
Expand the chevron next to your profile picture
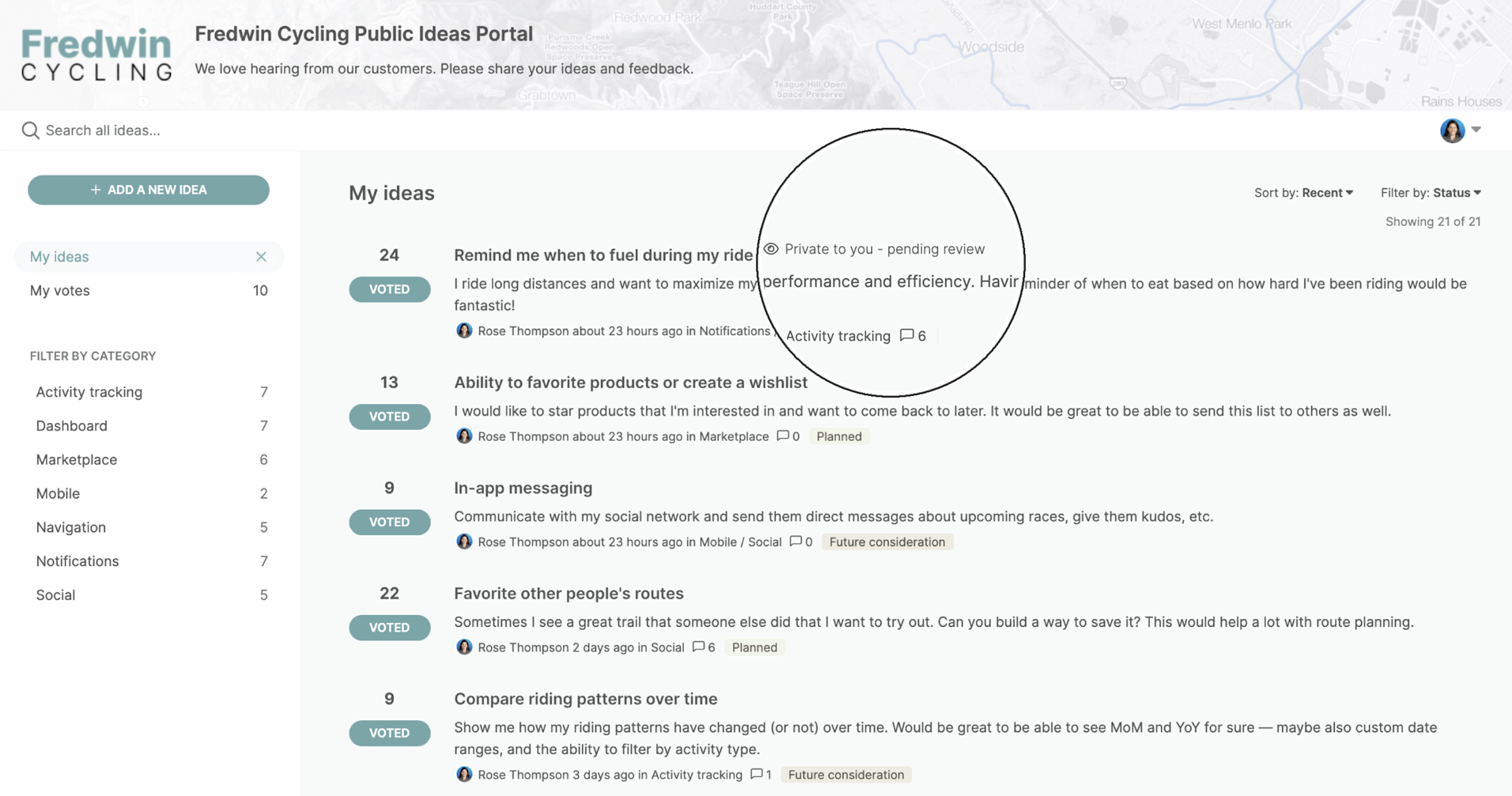click(x=1476, y=130)
